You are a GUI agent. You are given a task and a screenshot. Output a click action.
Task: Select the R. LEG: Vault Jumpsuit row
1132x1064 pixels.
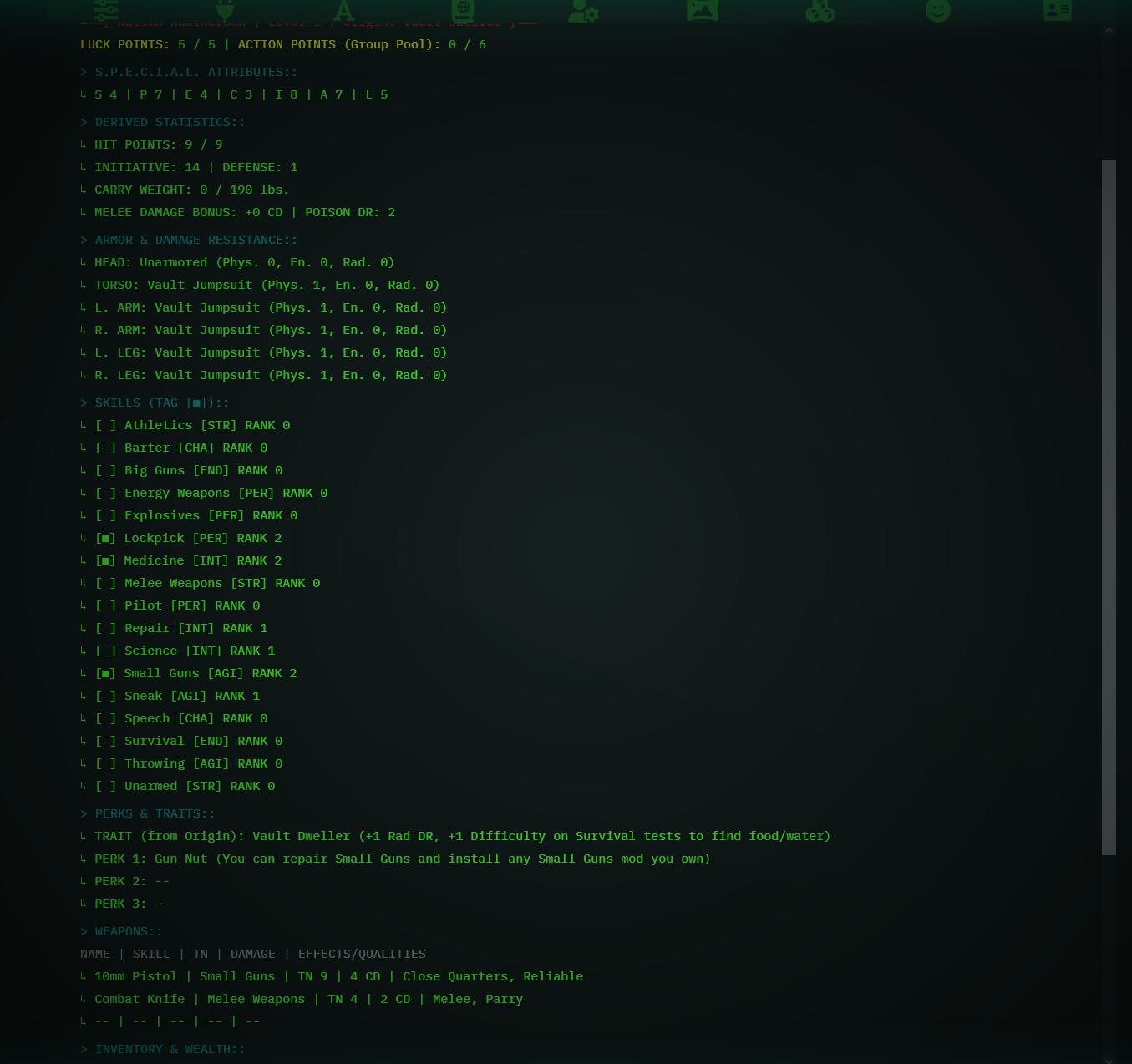[x=264, y=375]
